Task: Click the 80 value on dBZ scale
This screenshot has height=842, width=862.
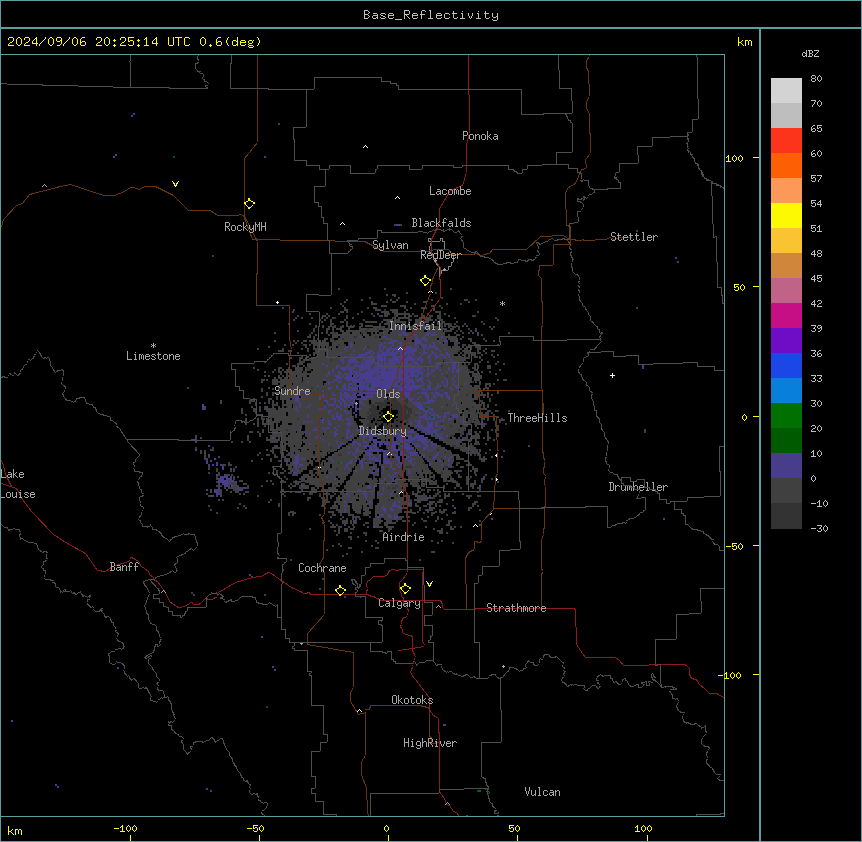Action: pos(816,79)
